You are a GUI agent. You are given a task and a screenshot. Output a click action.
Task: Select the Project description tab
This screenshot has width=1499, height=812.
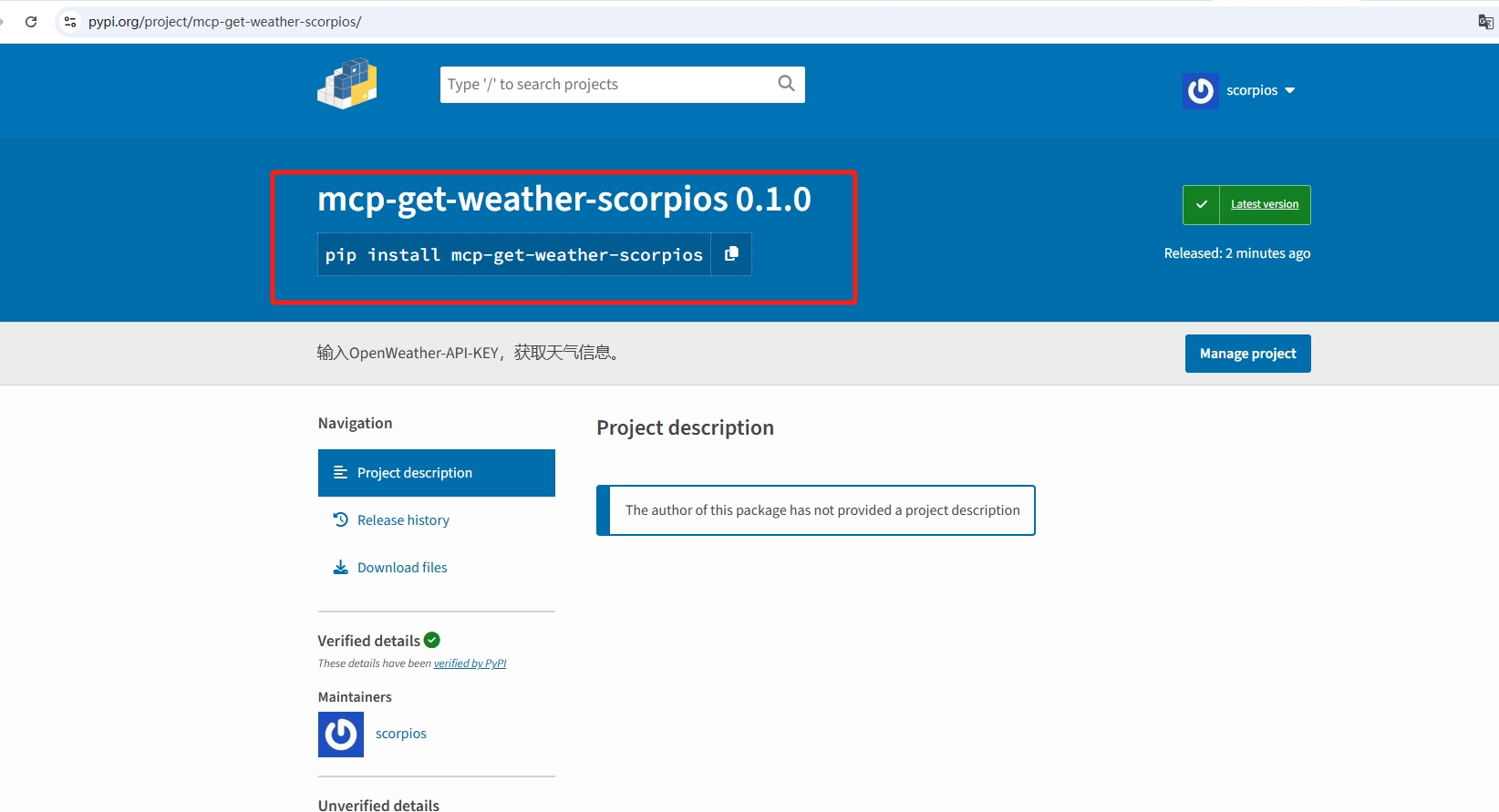[x=437, y=473]
